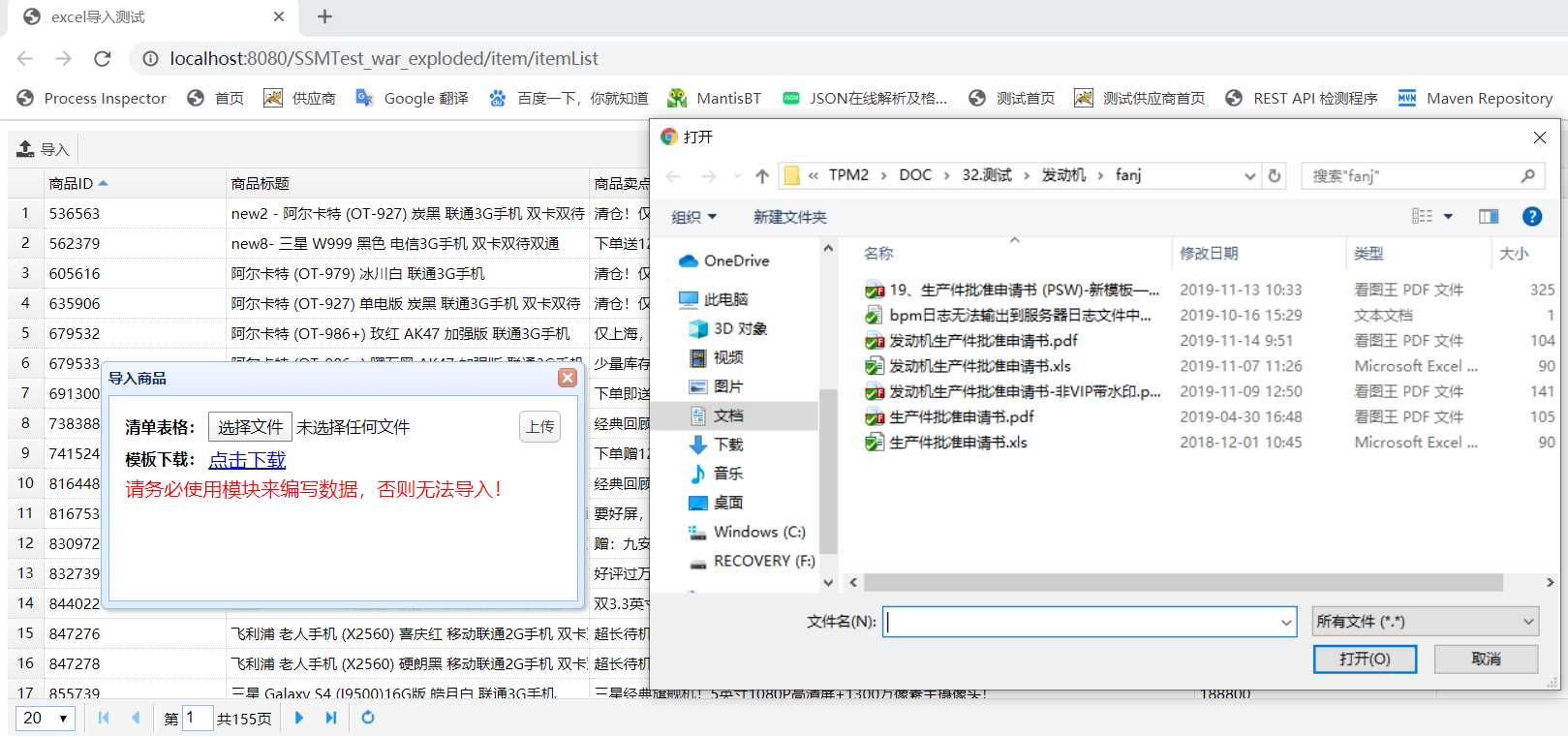The image size is (1568, 737).
Task: Open the Maven Repository bookmark
Action: (1475, 98)
